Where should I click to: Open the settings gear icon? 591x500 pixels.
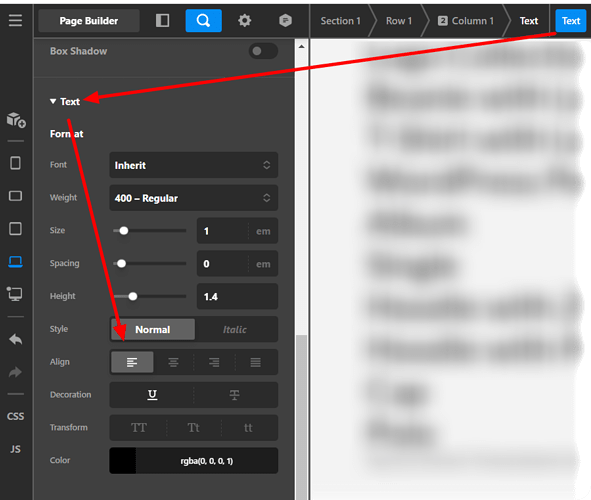coord(245,20)
